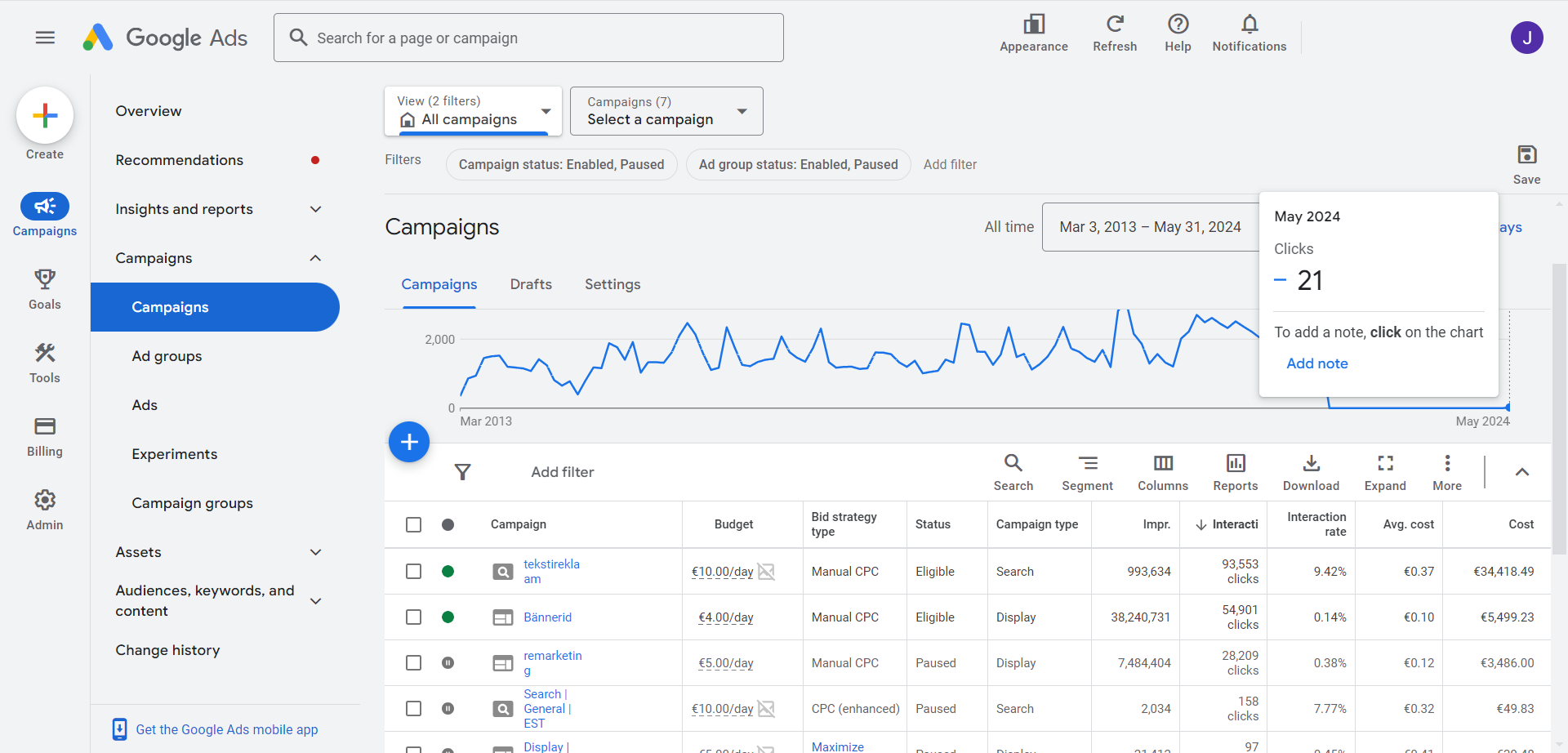This screenshot has width=1568, height=753.
Task: Expand the table to full screen
Action: pyautogui.click(x=1385, y=472)
